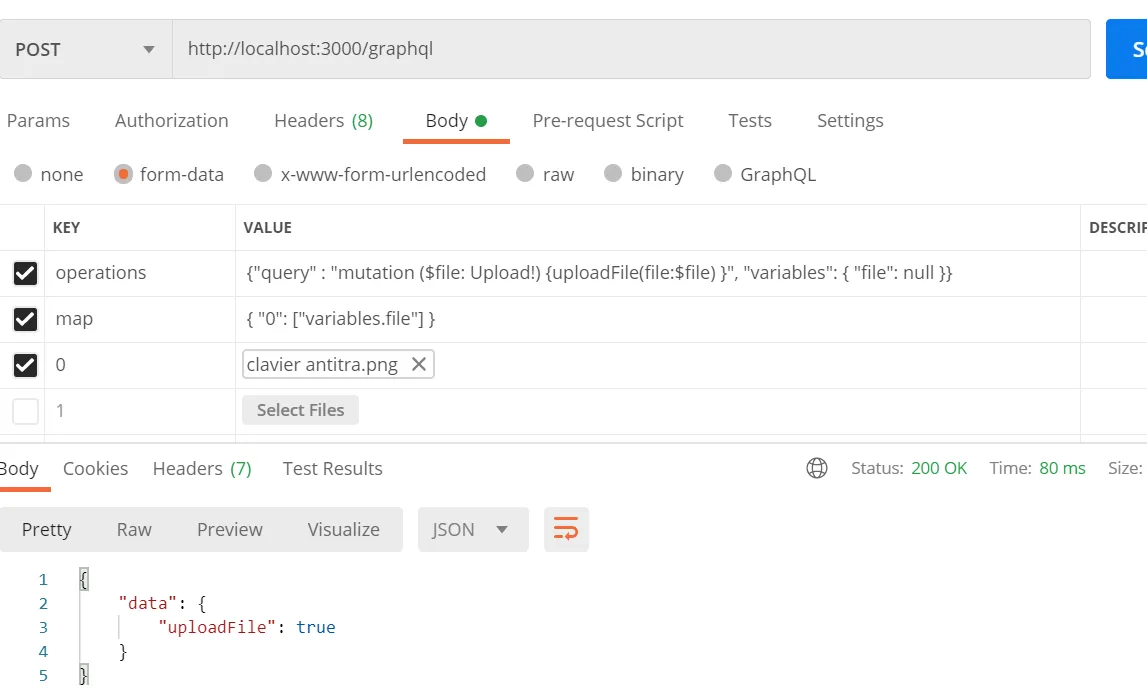Select the raw body type radio
Screen dimensions: 1147x693
click(526, 174)
